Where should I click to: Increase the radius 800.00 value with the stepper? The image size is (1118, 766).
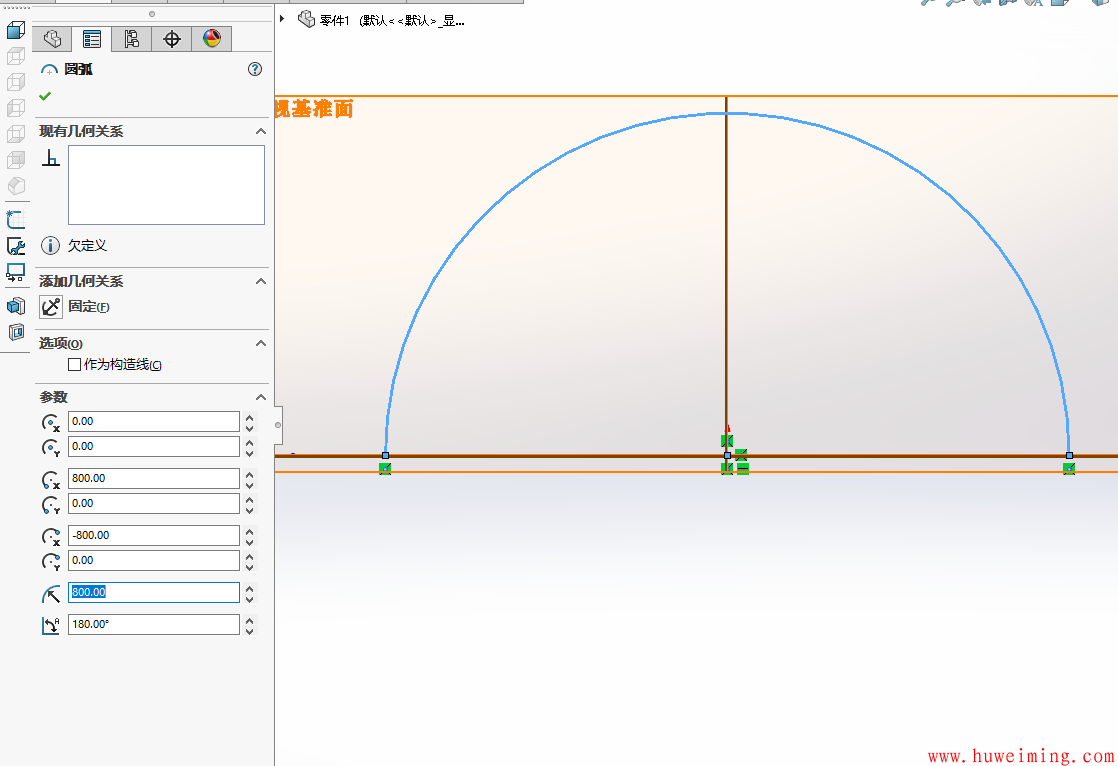coord(248,587)
